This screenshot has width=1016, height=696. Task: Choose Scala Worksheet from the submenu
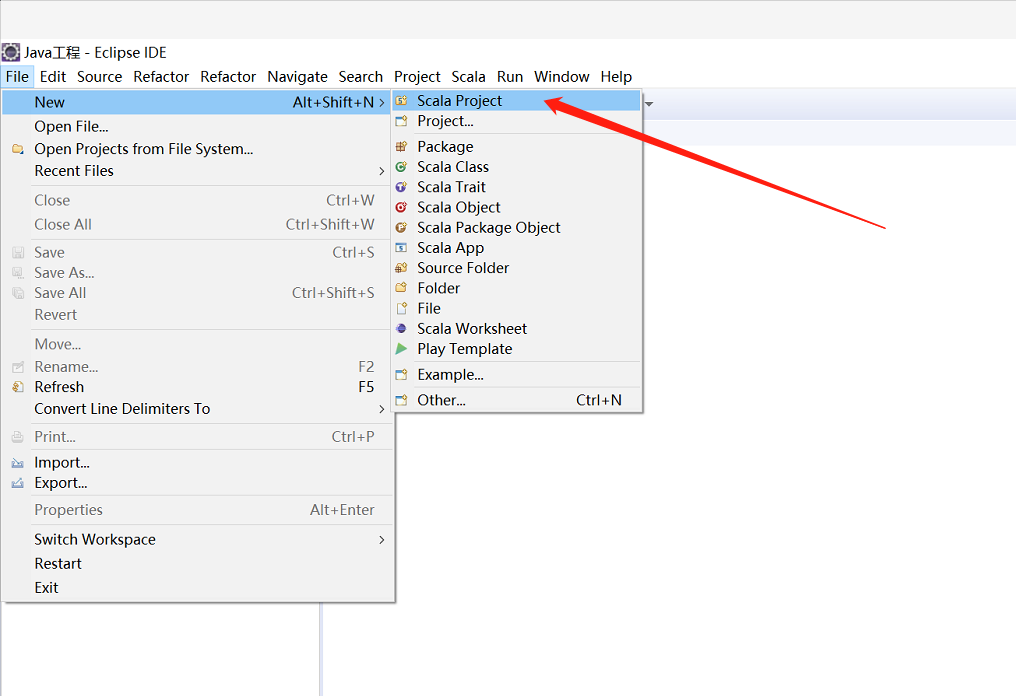pyautogui.click(x=516, y=329)
